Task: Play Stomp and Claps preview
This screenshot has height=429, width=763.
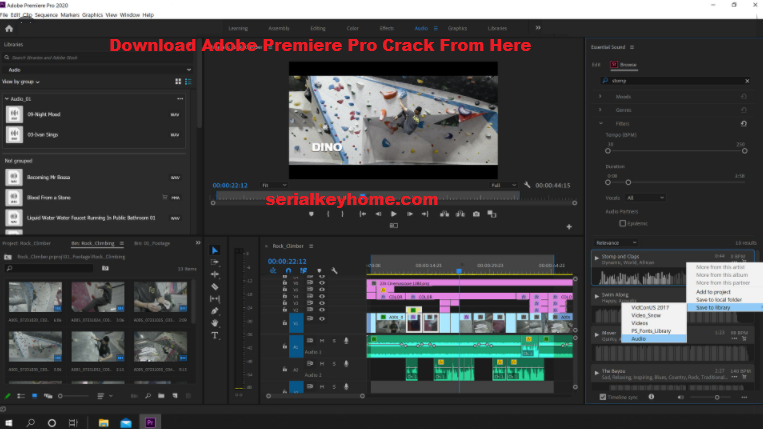Action: 597,258
